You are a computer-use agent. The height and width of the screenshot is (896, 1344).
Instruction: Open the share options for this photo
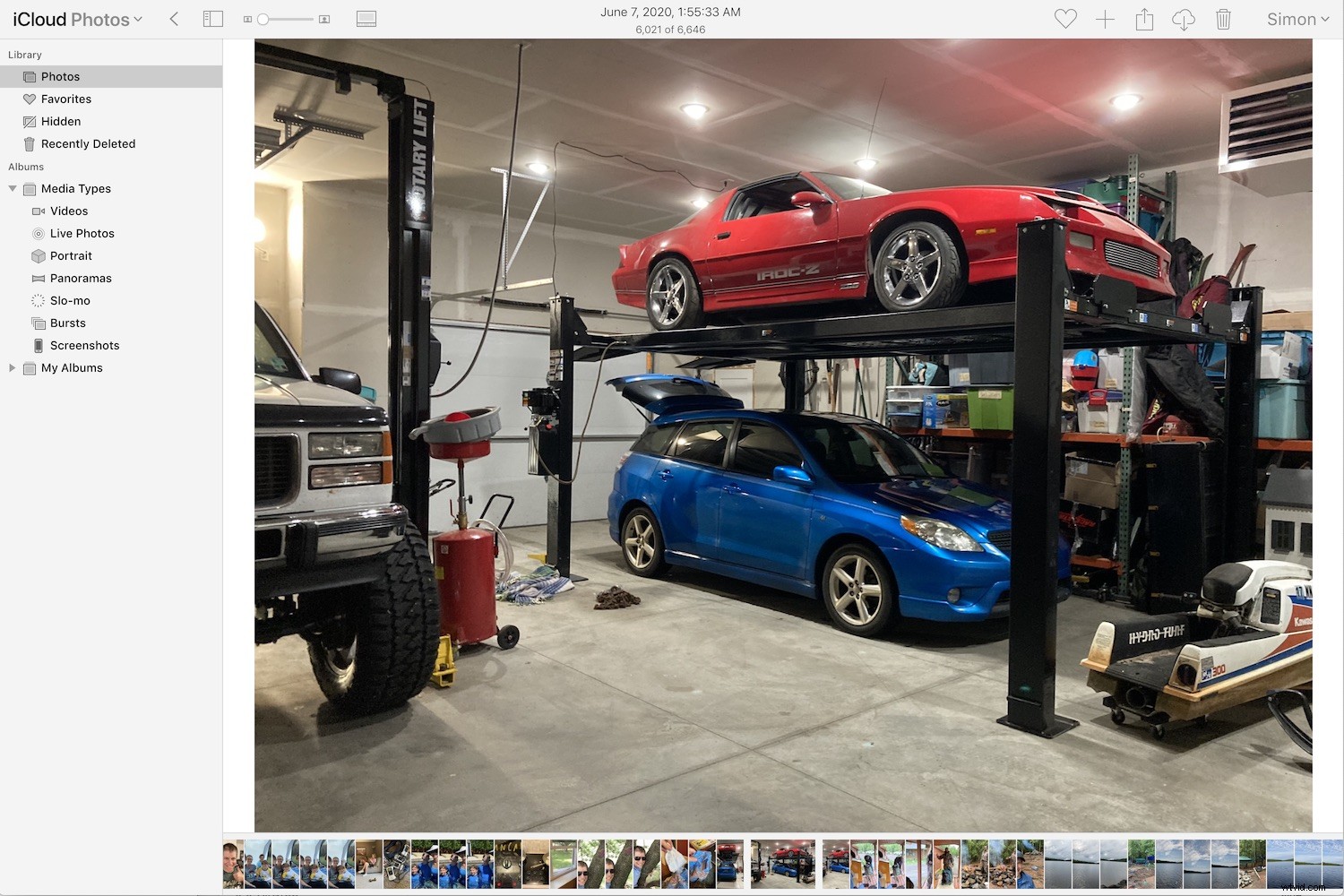click(1144, 19)
